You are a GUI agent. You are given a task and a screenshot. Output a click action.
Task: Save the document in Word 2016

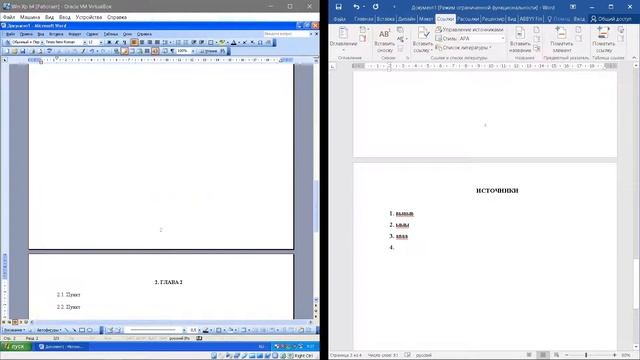point(338,7)
